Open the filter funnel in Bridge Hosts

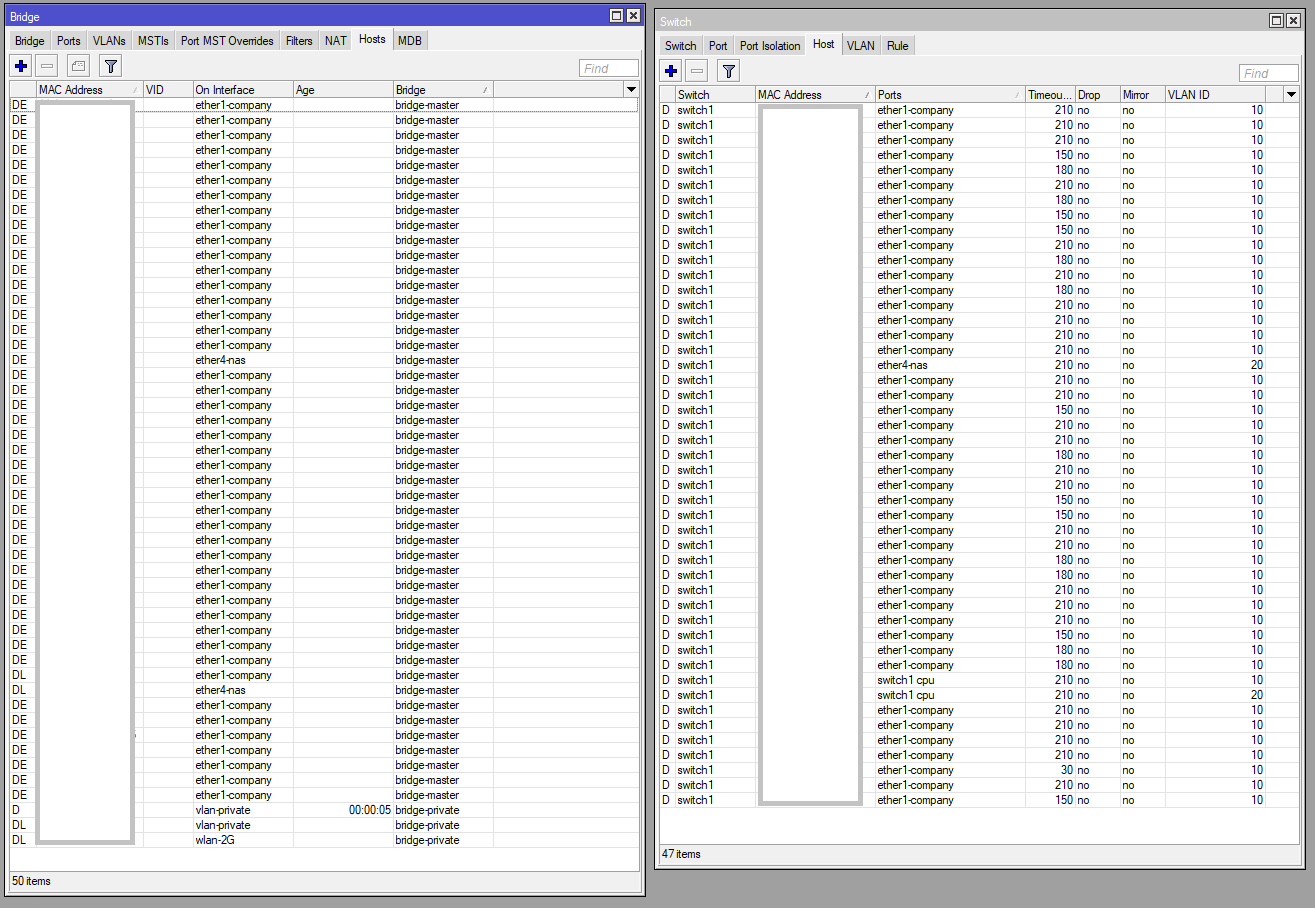pos(110,65)
